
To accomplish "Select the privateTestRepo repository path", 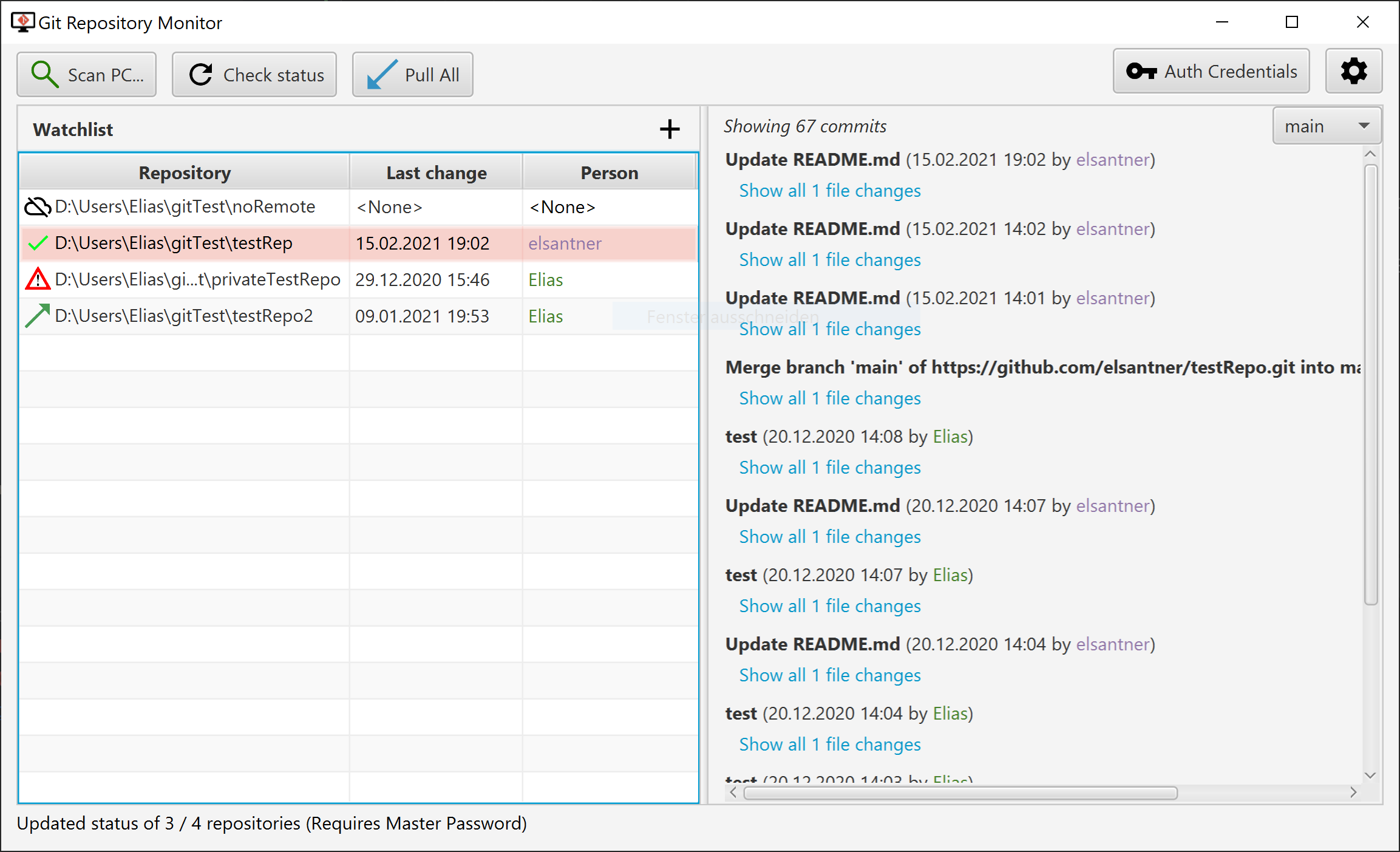I will (x=197, y=279).
